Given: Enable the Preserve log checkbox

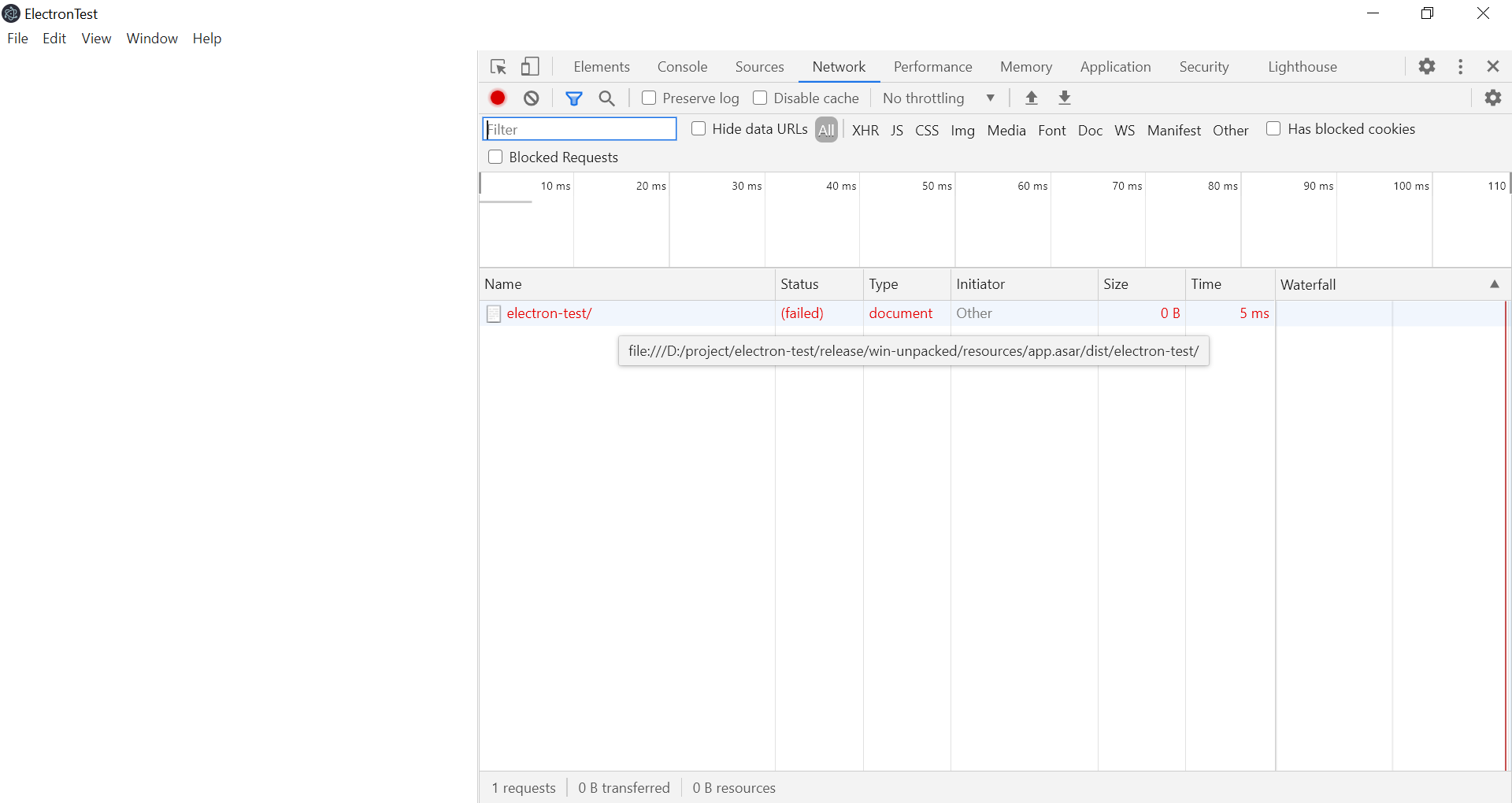Looking at the screenshot, I should coord(649,98).
